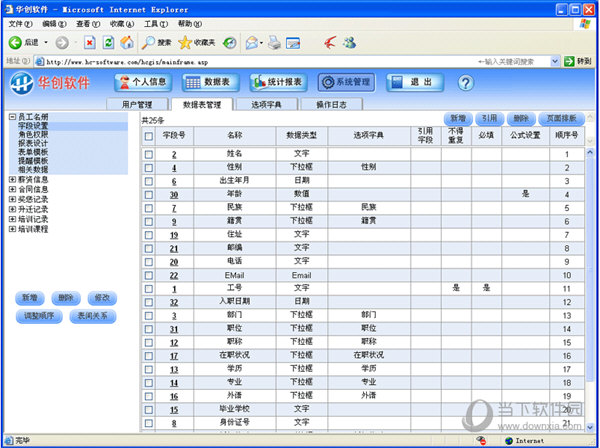Screen dimensions: 600x448
Task: Check the box for 民族 row
Action: click(x=148, y=208)
